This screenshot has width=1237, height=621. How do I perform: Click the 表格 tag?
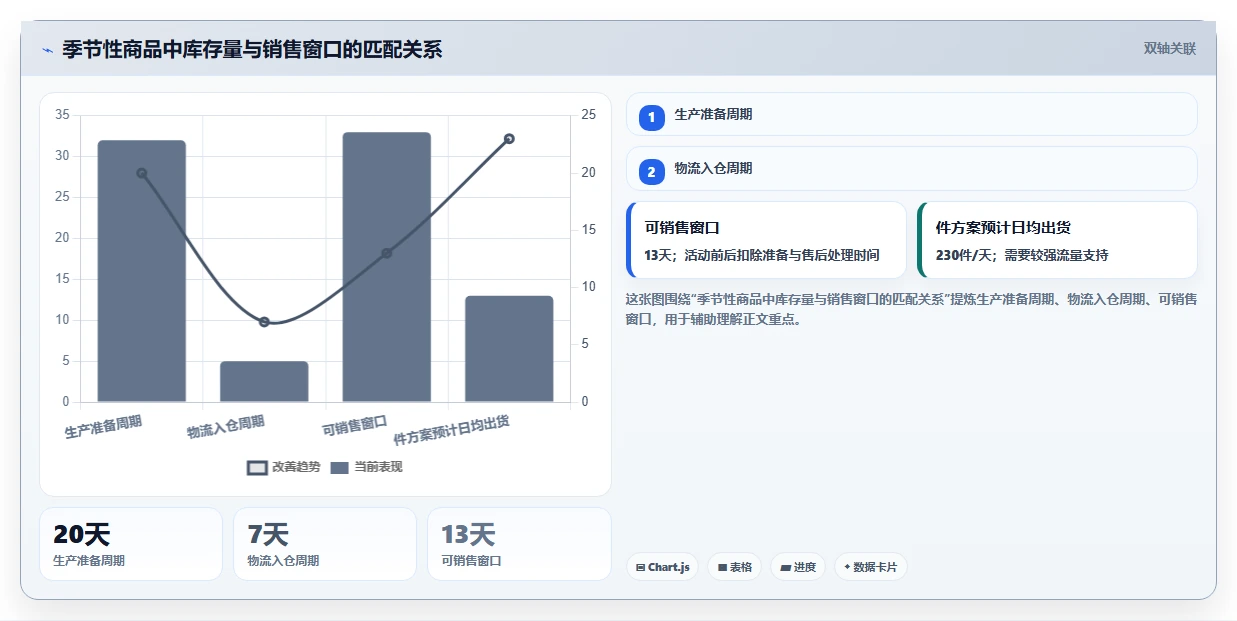(735, 567)
